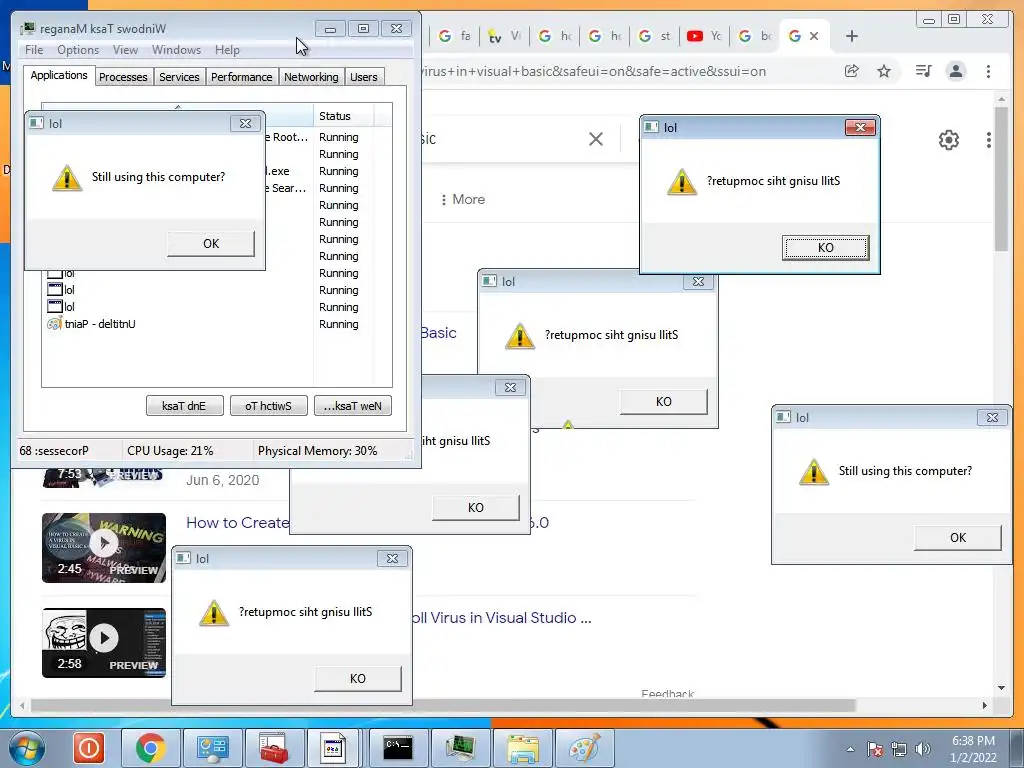Open the Control Panel taskbar icon
1024x768 pixels.
[212, 748]
